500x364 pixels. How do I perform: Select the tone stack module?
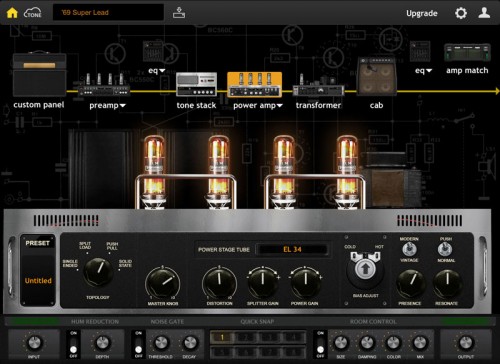click(x=197, y=84)
